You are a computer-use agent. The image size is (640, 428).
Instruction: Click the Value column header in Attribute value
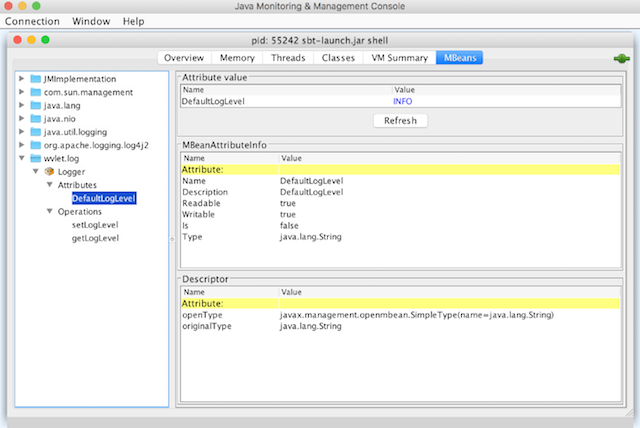[506, 90]
